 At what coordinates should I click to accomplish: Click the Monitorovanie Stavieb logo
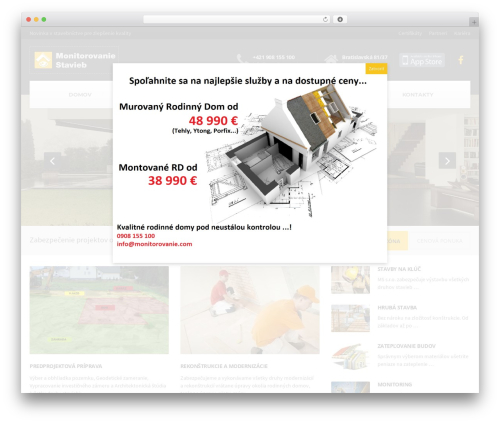coord(74,60)
